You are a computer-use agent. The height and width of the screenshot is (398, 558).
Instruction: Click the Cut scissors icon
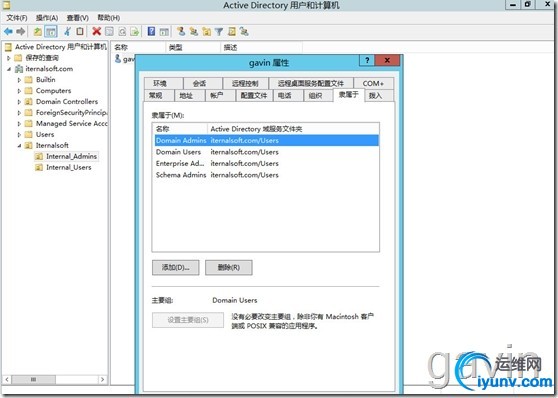point(67,32)
